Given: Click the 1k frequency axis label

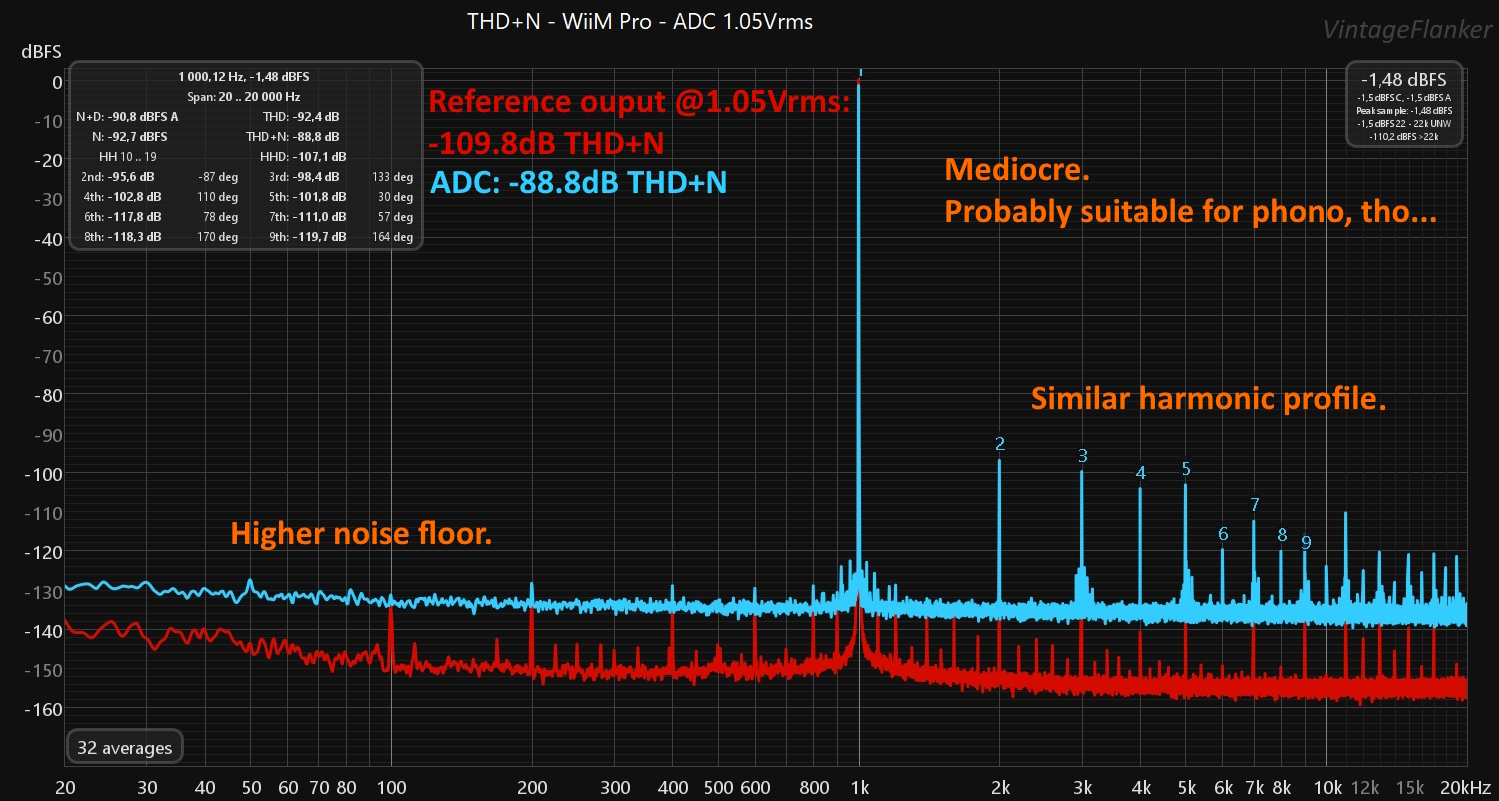Looking at the screenshot, I should 859,786.
